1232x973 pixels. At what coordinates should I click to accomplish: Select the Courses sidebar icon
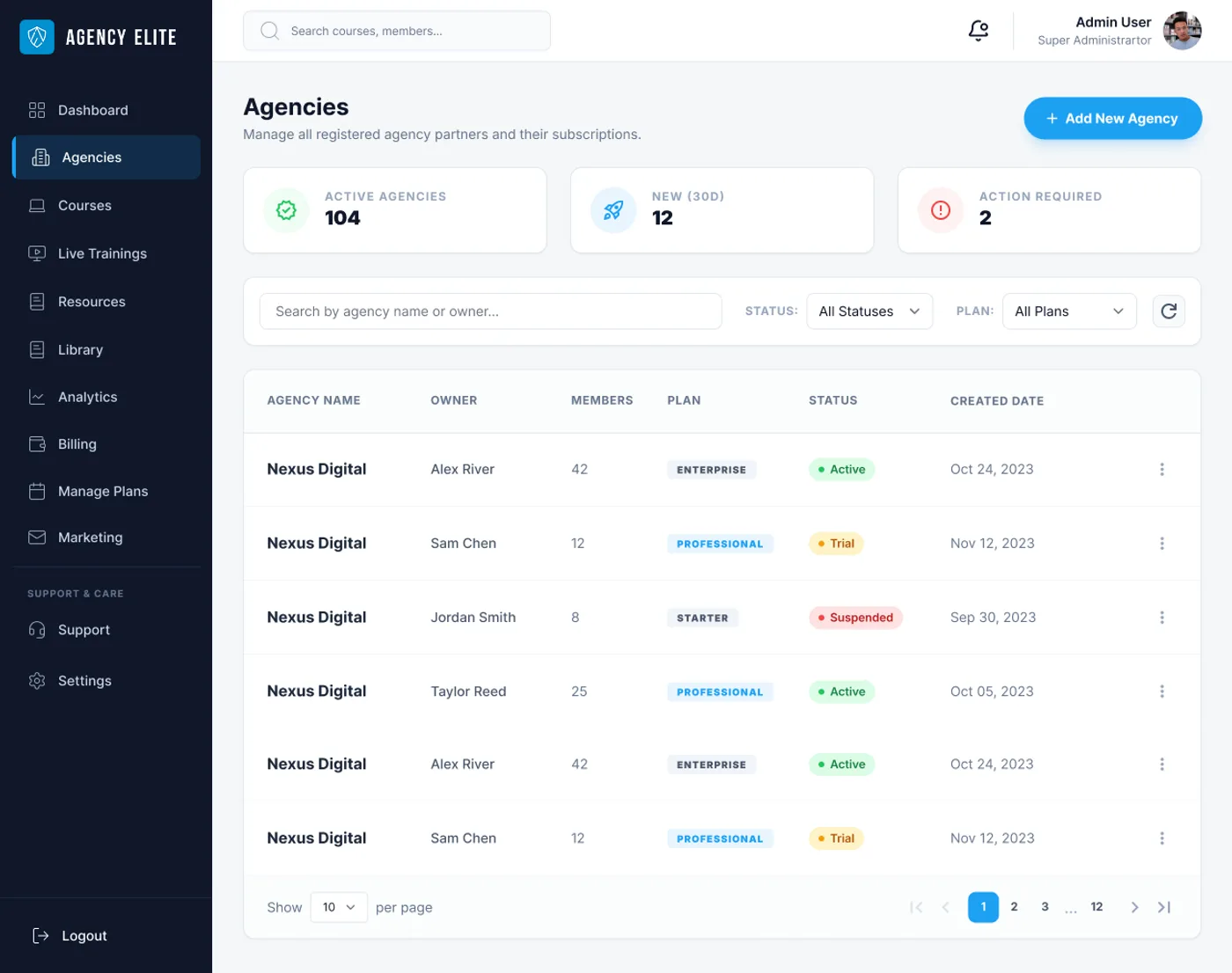[36, 205]
